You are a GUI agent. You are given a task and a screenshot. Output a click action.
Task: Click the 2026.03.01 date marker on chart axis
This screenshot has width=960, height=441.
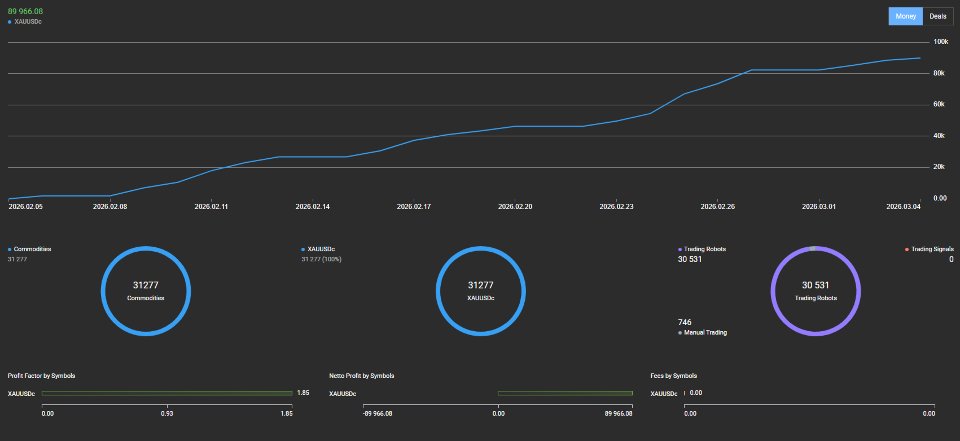tap(819, 207)
